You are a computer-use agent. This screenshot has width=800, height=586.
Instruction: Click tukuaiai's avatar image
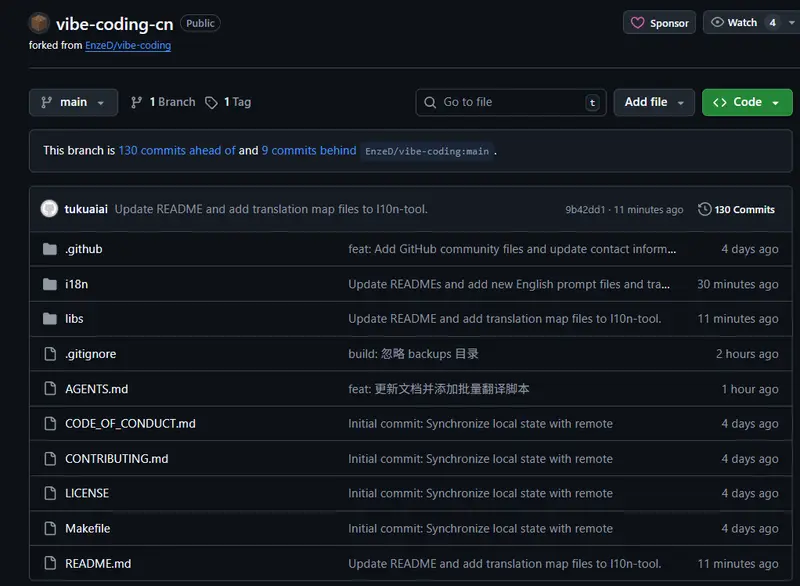pyautogui.click(x=49, y=209)
